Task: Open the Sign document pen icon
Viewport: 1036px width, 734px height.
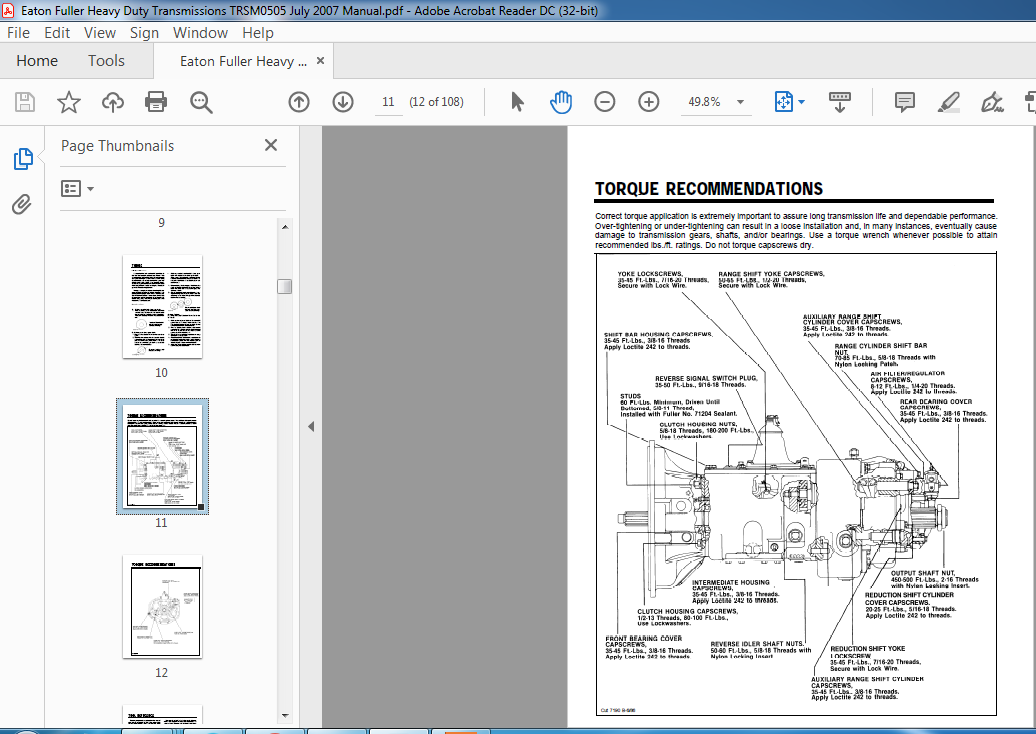Action: coord(992,102)
